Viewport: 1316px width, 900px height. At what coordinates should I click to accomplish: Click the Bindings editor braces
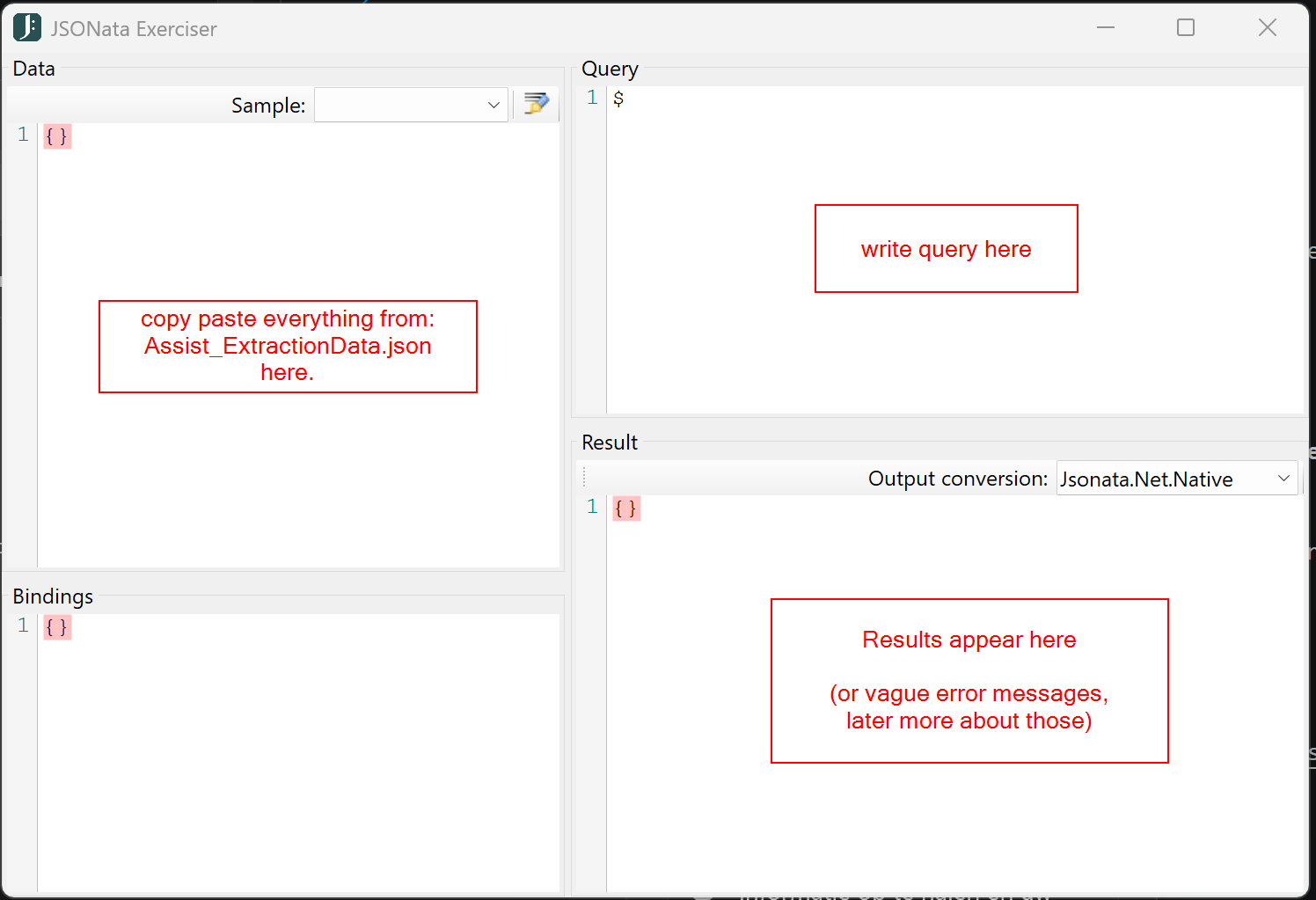pyautogui.click(x=57, y=627)
